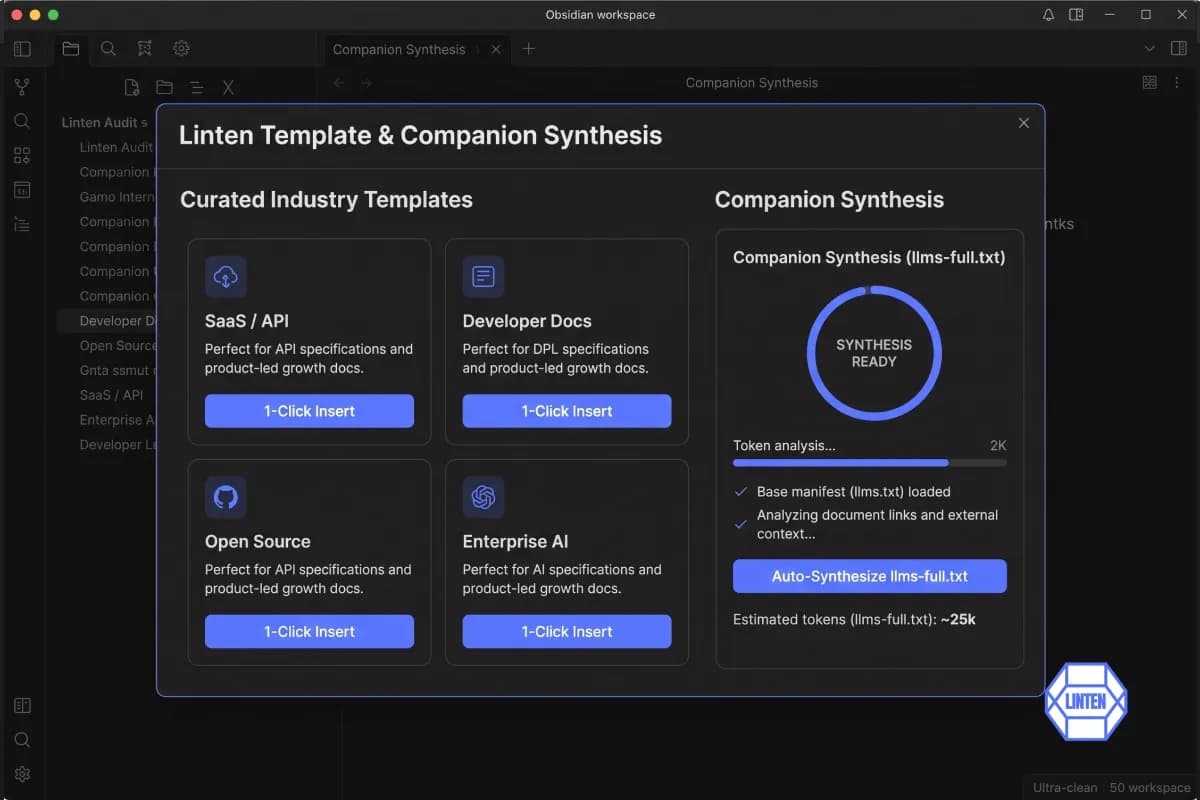Click the ribbon search icon below branch icon
The height and width of the screenshot is (800, 1200).
(x=22, y=121)
